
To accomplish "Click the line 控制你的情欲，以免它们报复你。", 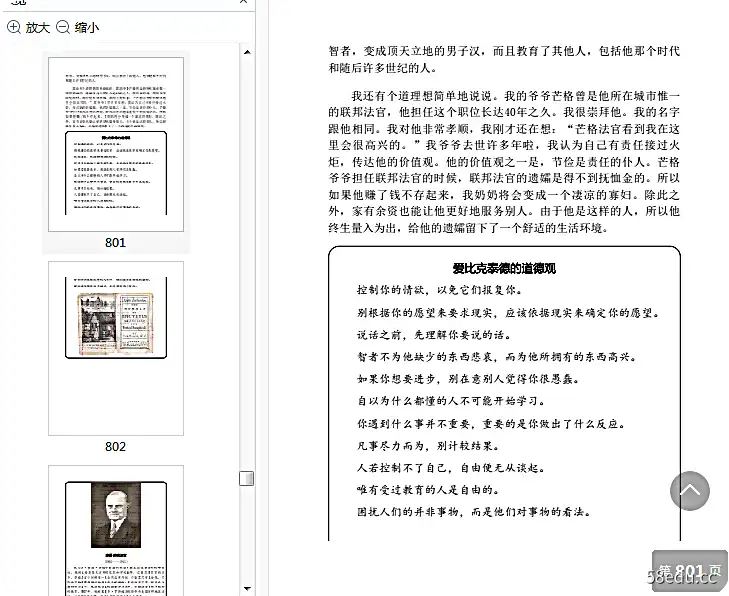I will click(440, 290).
